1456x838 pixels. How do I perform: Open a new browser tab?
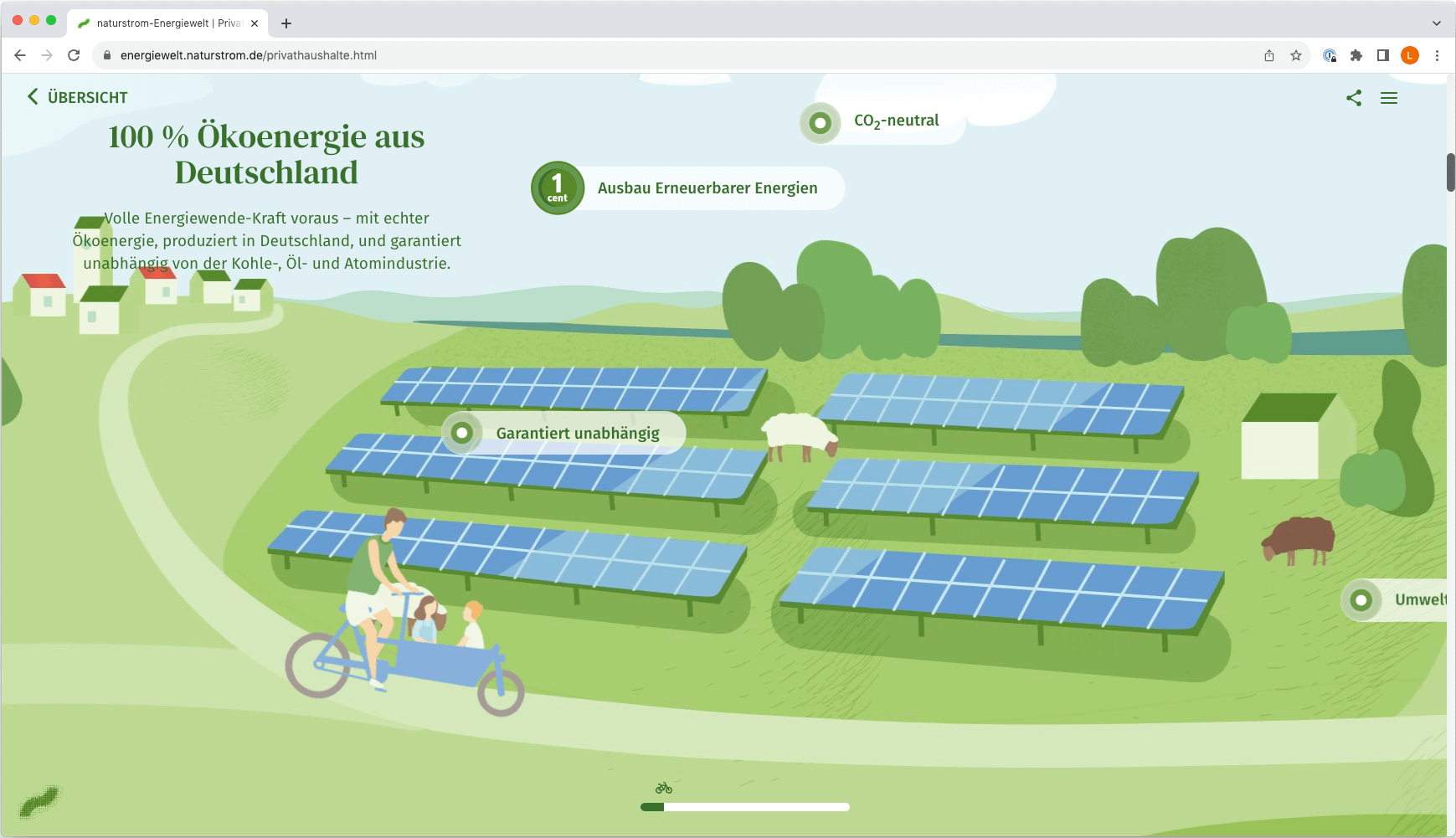point(286,23)
